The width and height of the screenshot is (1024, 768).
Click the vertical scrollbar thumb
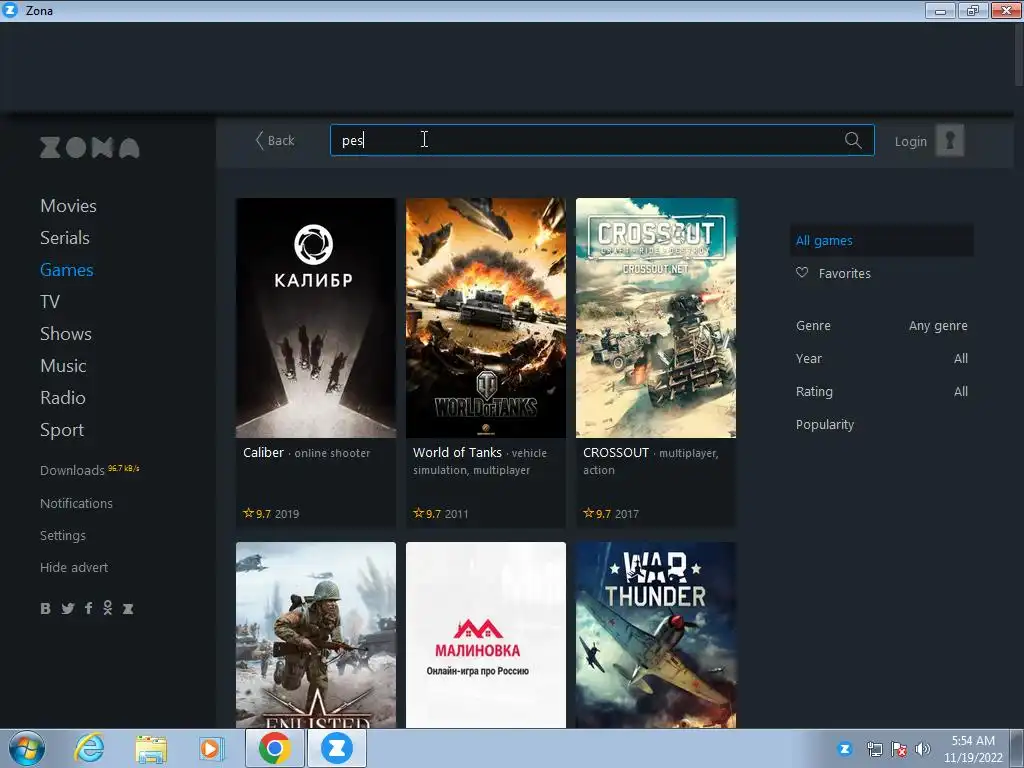1019,54
